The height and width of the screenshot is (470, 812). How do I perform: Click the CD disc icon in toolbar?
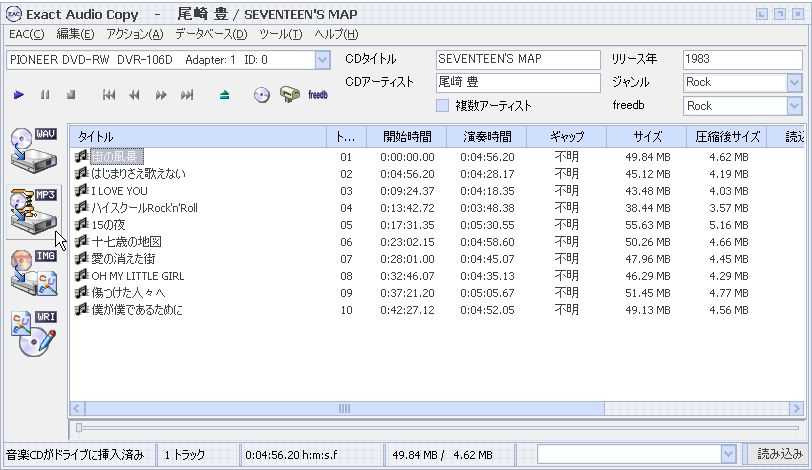point(262,95)
